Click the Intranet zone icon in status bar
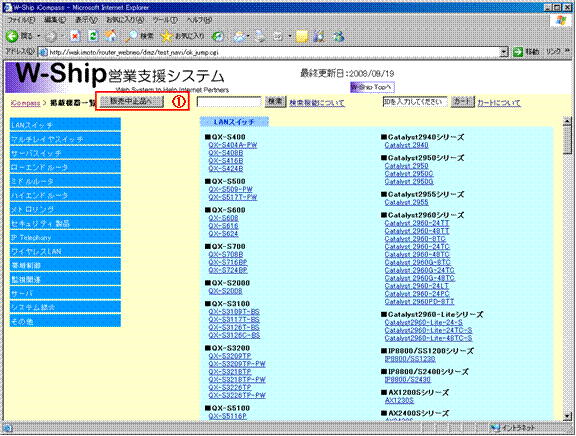The height and width of the screenshot is (436, 576). (x=496, y=428)
